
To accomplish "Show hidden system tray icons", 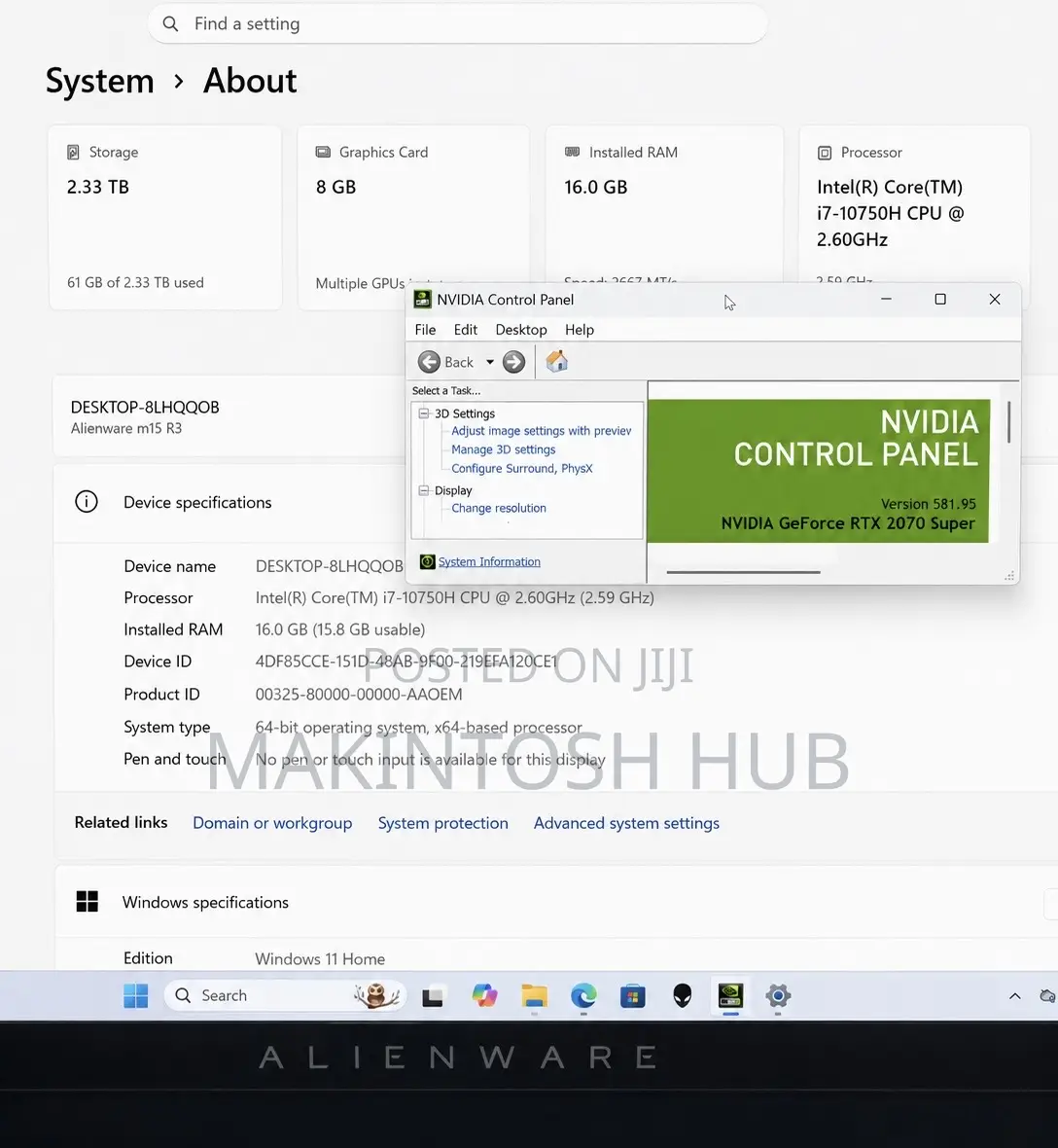I will (1015, 995).
